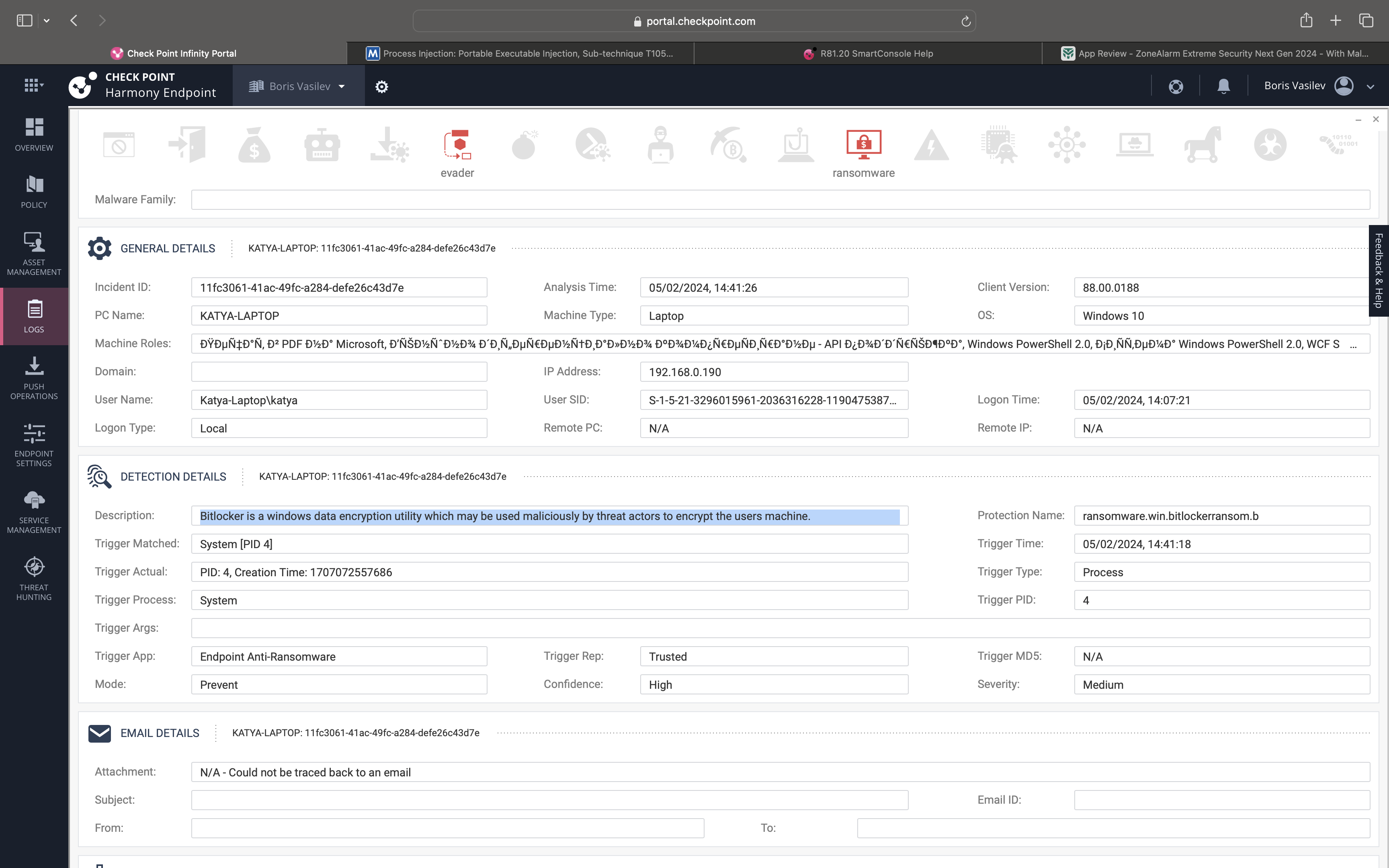Click the Trigger Args field
Image resolution: width=1389 pixels, height=868 pixels.
click(781, 628)
